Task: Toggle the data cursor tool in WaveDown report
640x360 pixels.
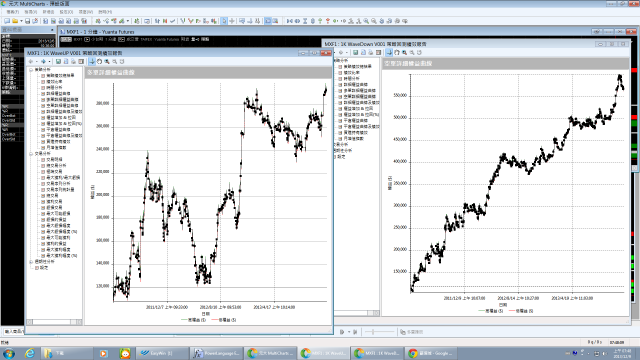Action: tap(389, 53)
